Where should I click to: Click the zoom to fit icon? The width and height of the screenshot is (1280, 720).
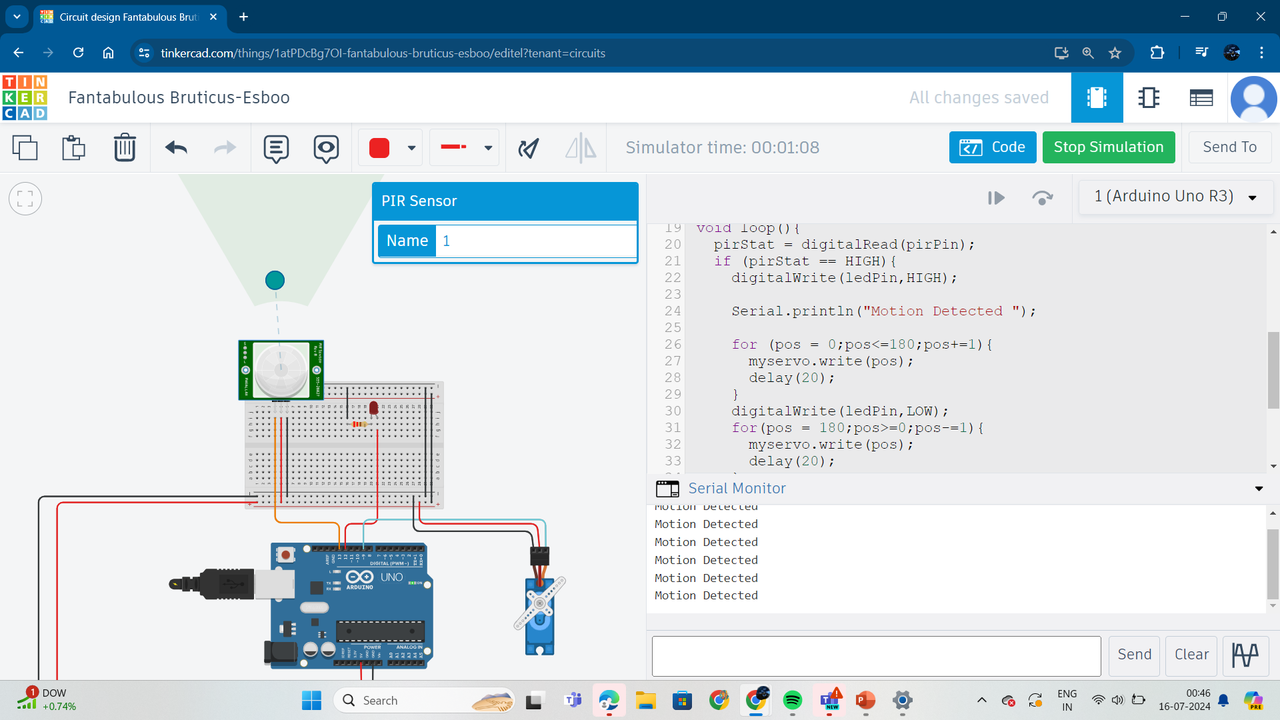point(25,198)
